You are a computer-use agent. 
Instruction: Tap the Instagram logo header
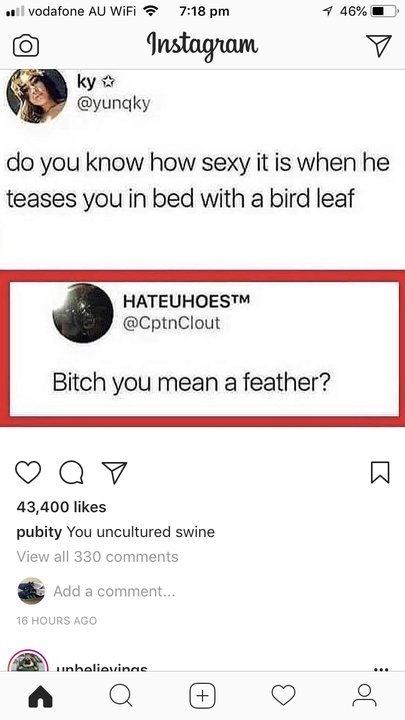click(x=202, y=46)
